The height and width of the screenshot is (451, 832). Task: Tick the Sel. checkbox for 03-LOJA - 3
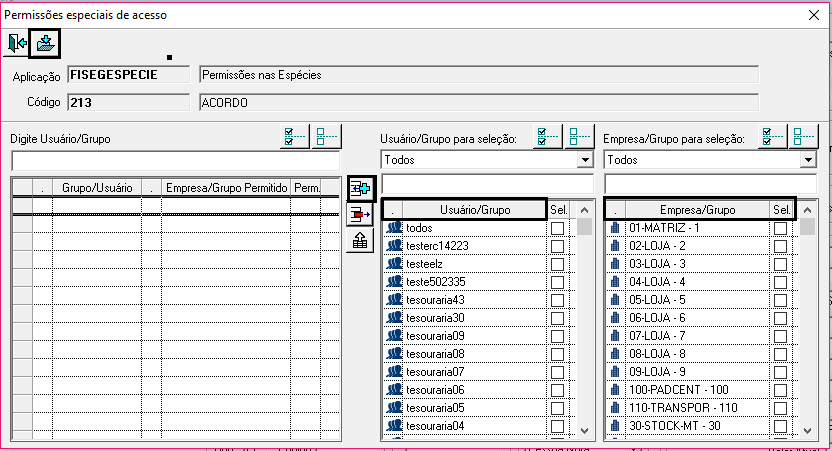pos(780,264)
